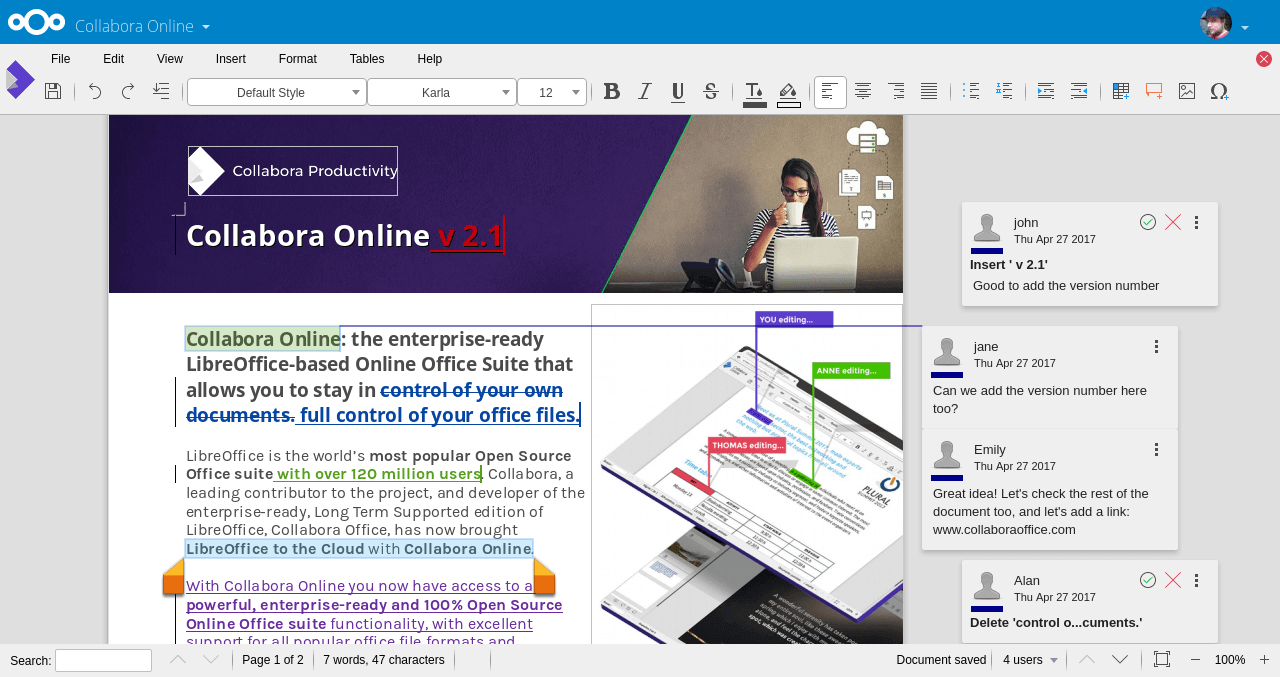Image resolution: width=1280 pixels, height=677 pixels.
Task: Open Alan's comment options menu
Action: pyautogui.click(x=1196, y=580)
